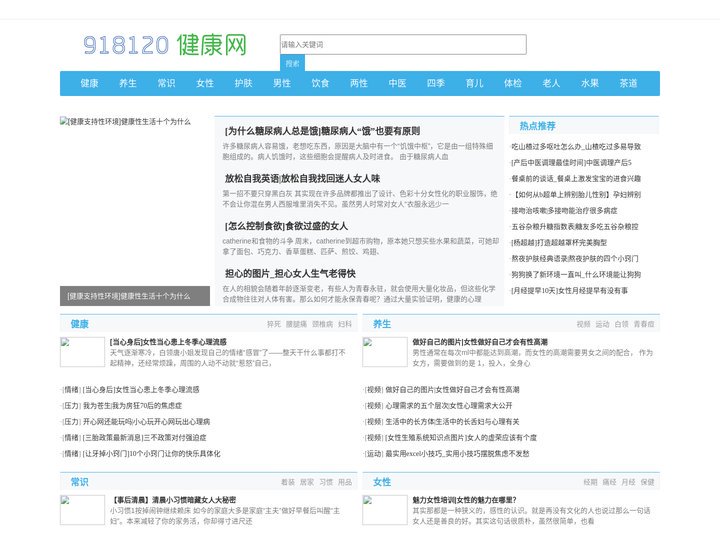Click the 女性 section heading
Viewport: 720px width, 540px height.
click(382, 482)
